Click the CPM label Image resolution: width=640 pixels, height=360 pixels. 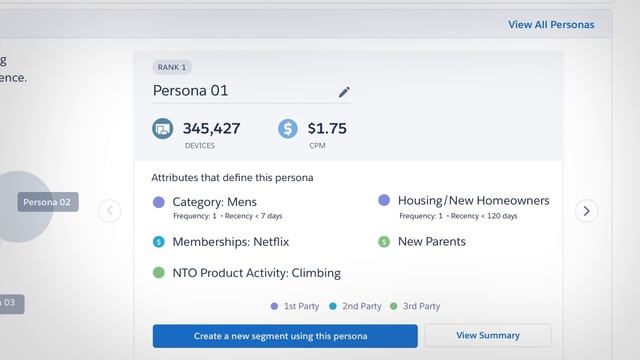317,146
